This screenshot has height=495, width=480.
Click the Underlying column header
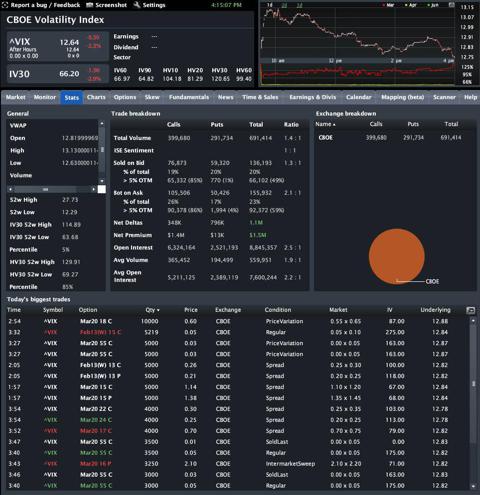pos(435,310)
